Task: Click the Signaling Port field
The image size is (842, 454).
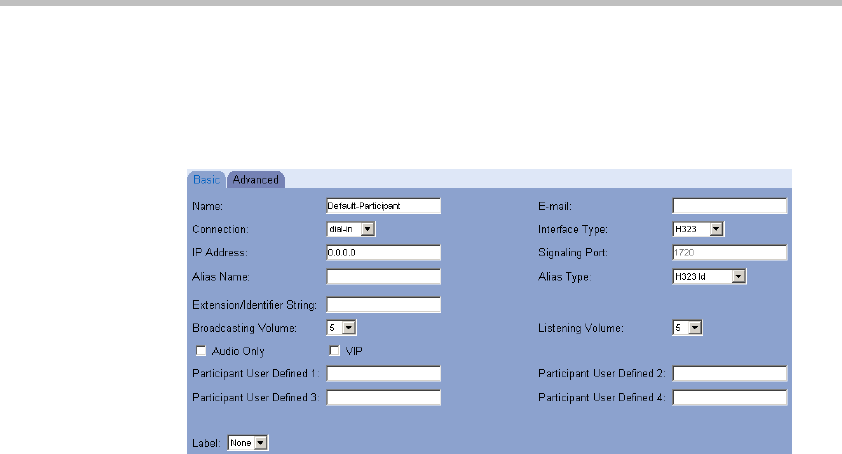Action: (730, 253)
